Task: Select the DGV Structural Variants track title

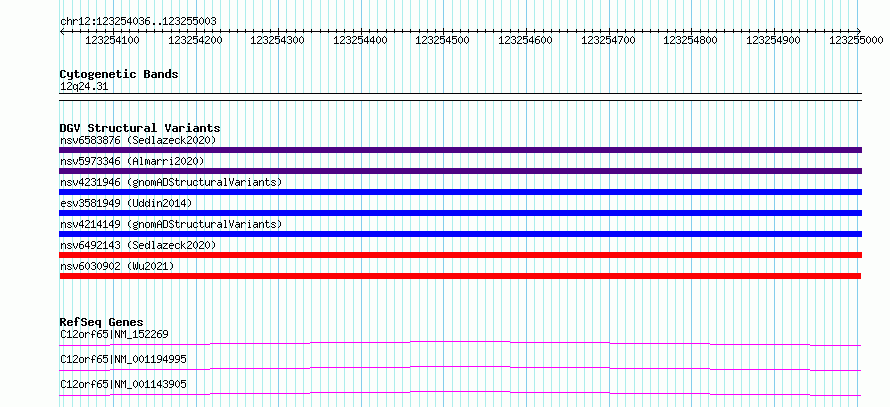Action: coord(140,128)
